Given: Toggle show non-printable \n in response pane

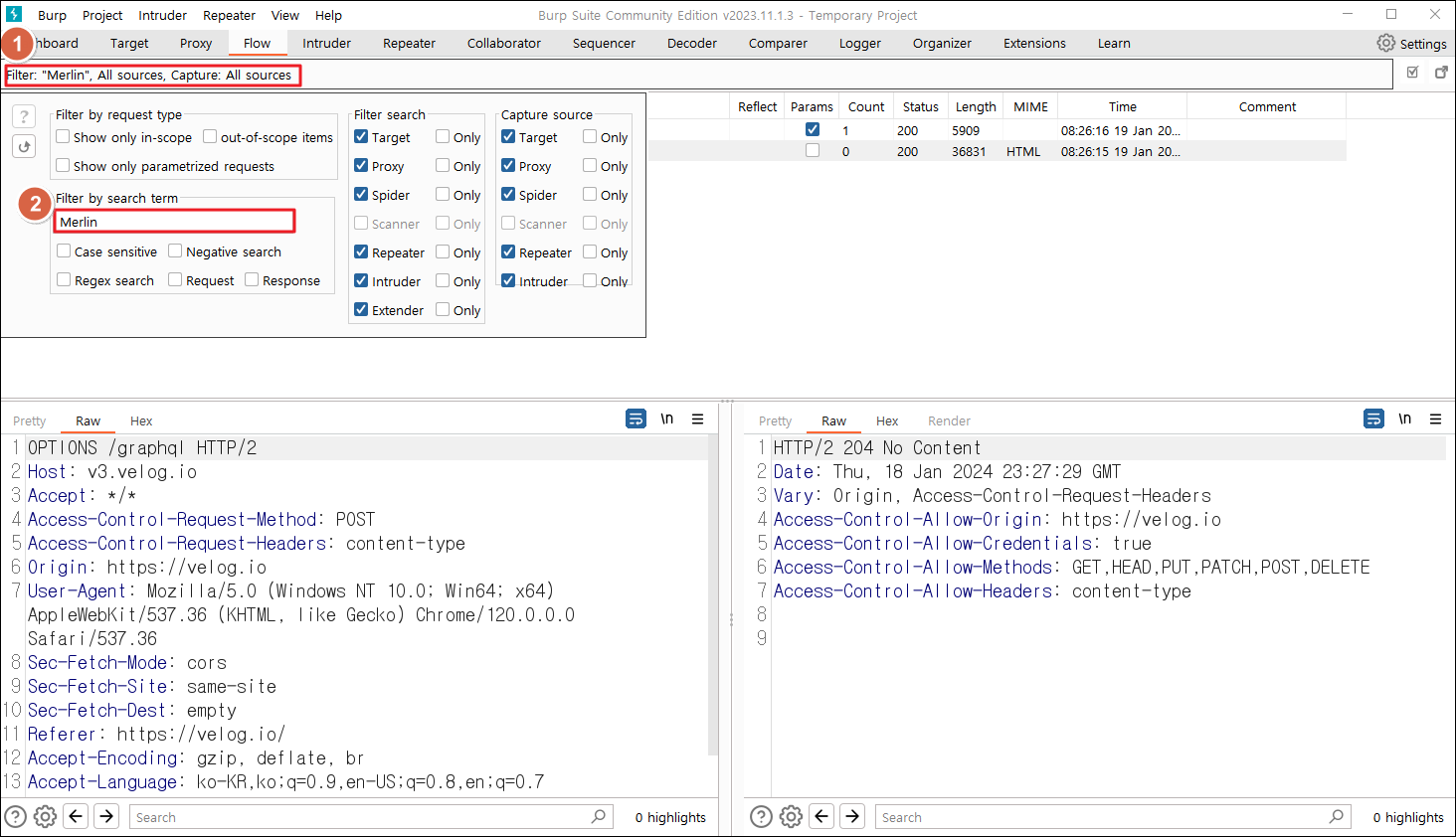Looking at the screenshot, I should [1405, 418].
